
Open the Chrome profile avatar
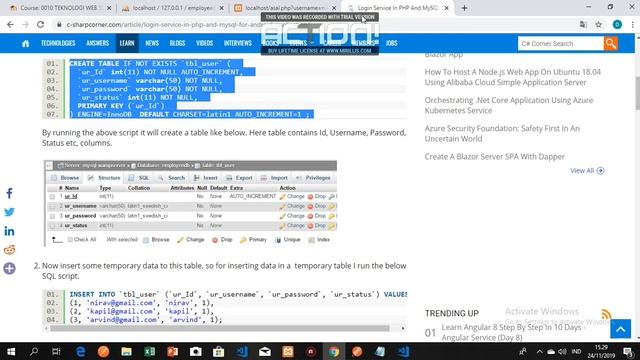(x=617, y=24)
